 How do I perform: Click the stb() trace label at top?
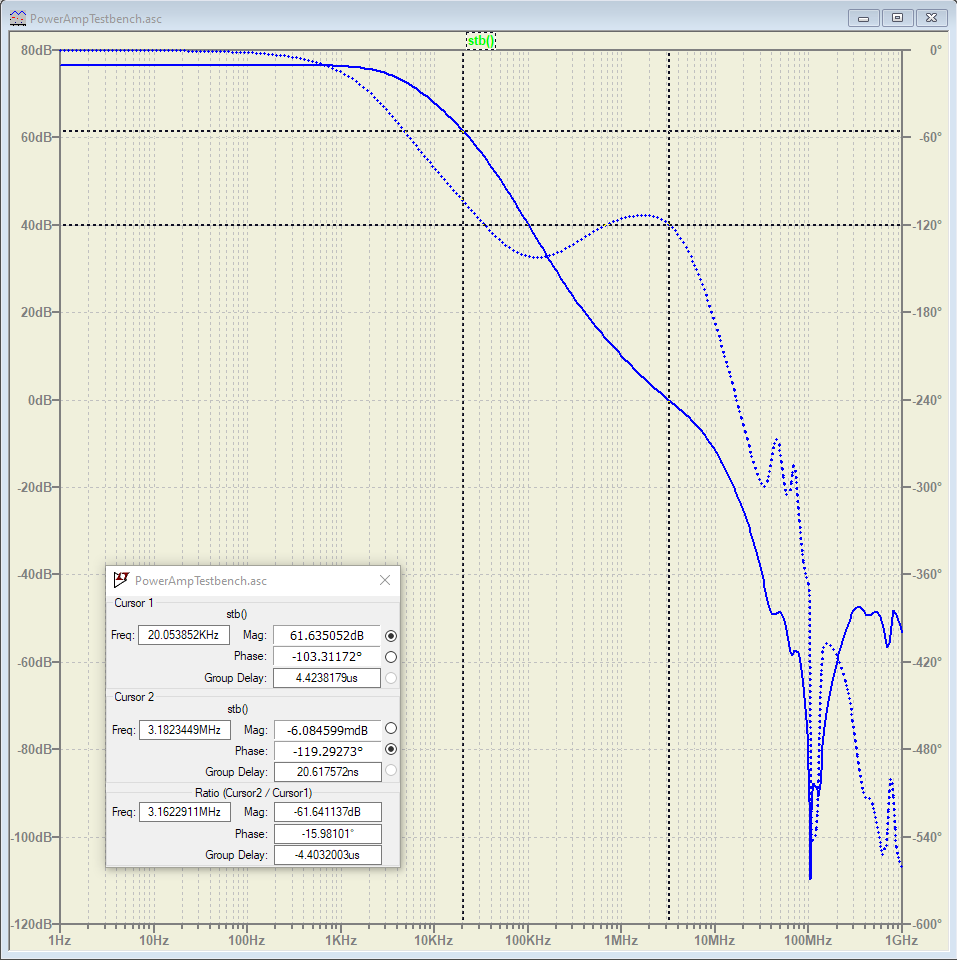point(481,41)
